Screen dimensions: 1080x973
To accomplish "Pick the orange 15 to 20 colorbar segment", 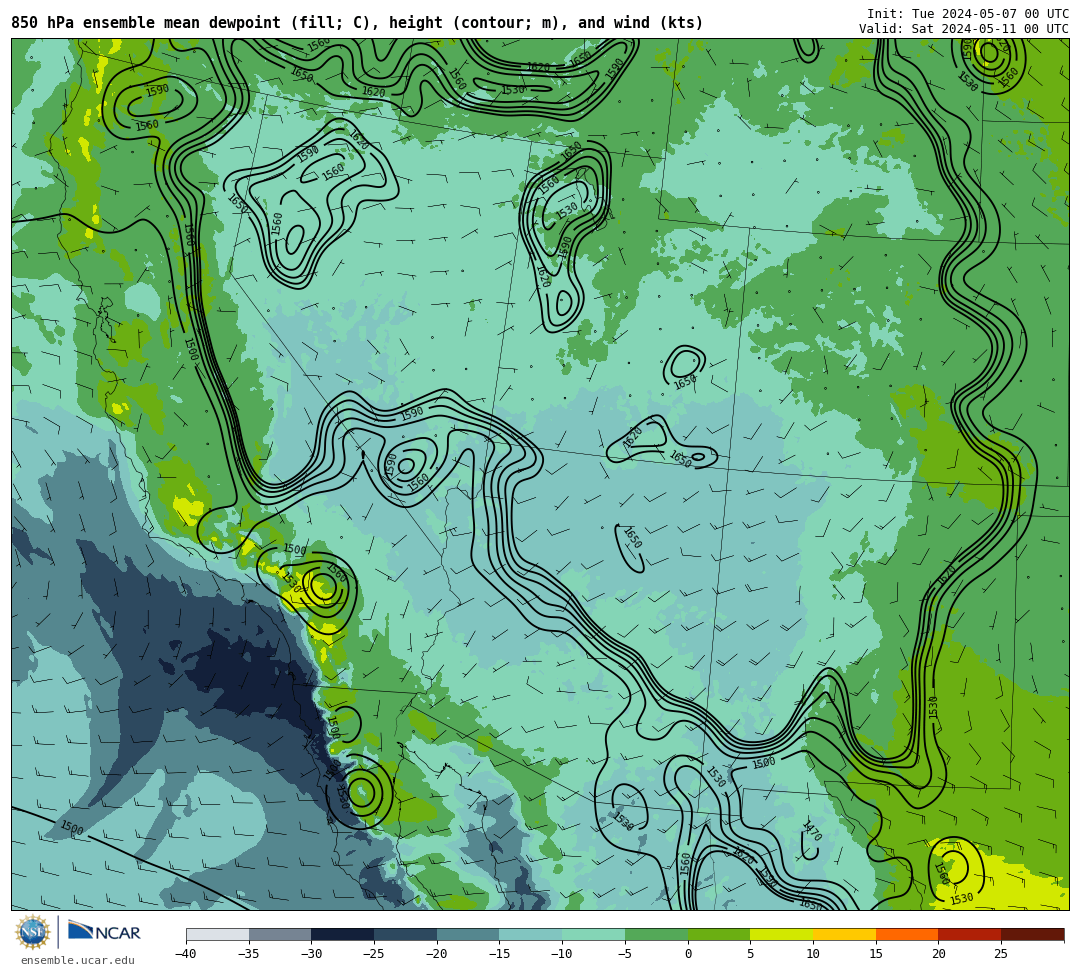I will (907, 934).
